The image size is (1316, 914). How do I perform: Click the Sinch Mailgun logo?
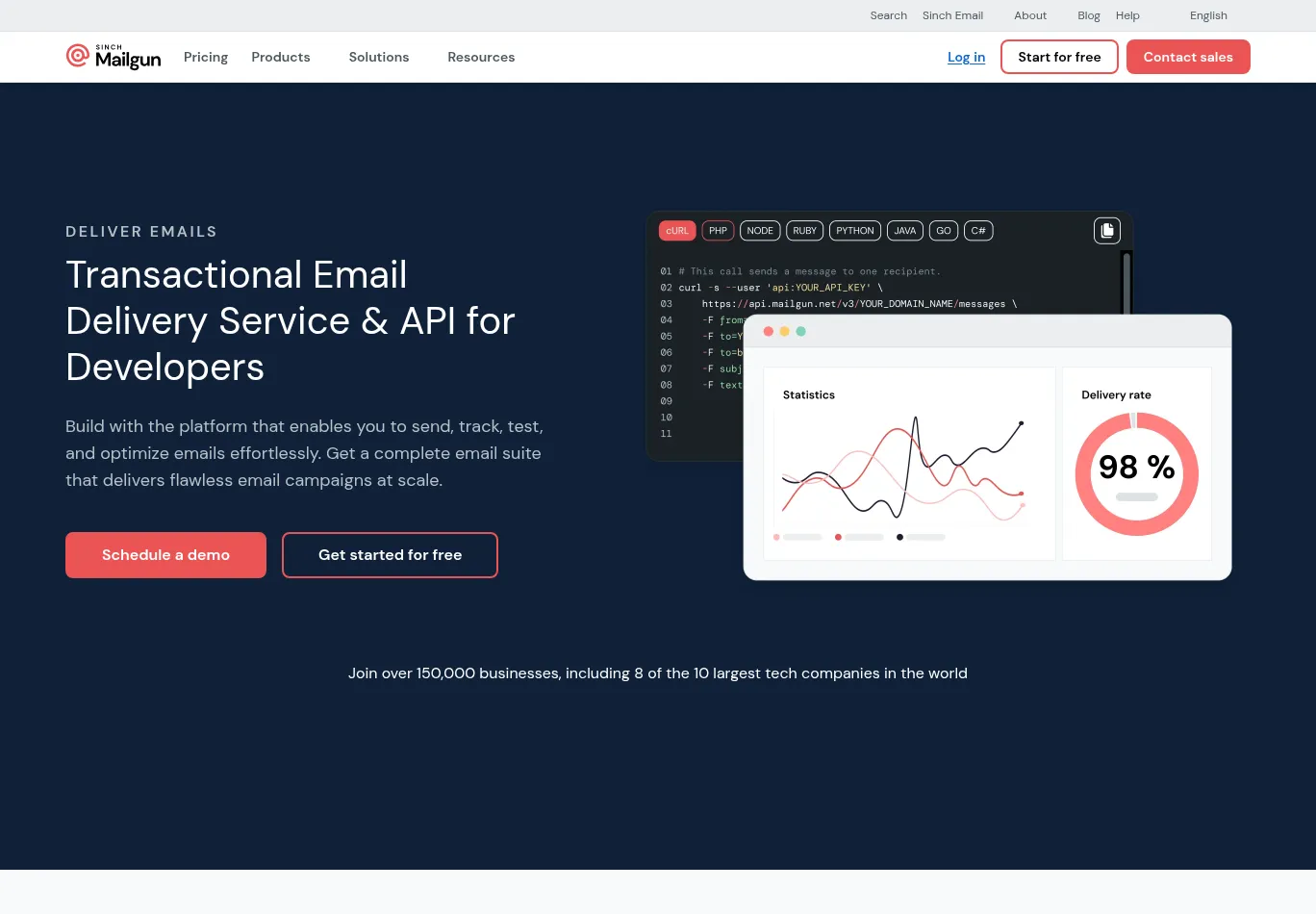point(114,57)
